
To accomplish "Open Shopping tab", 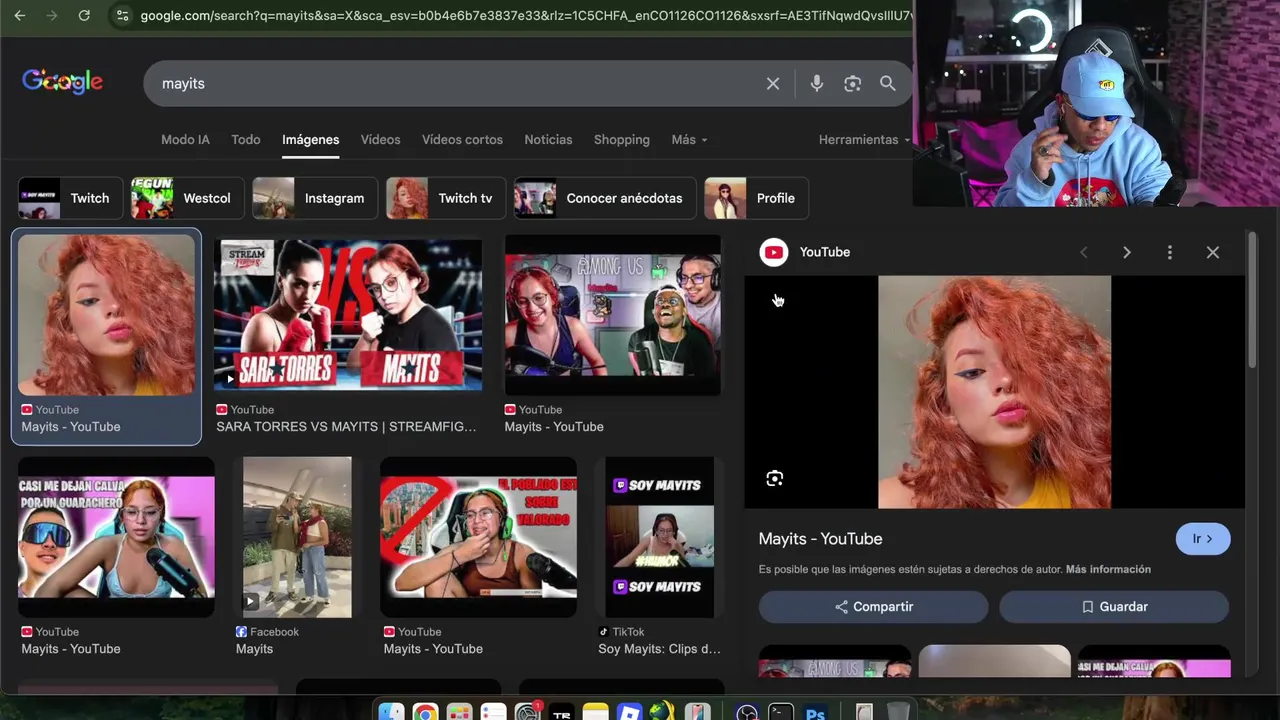I will (621, 140).
